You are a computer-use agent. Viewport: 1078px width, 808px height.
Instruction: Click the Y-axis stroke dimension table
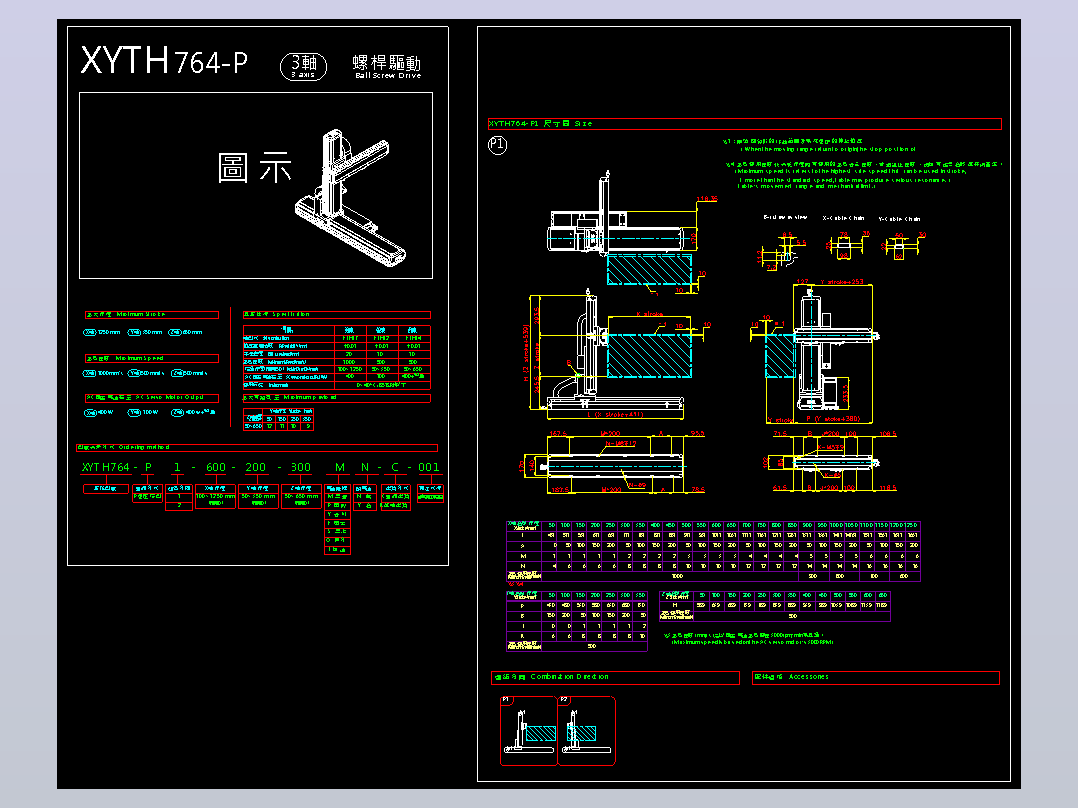click(x=577, y=620)
